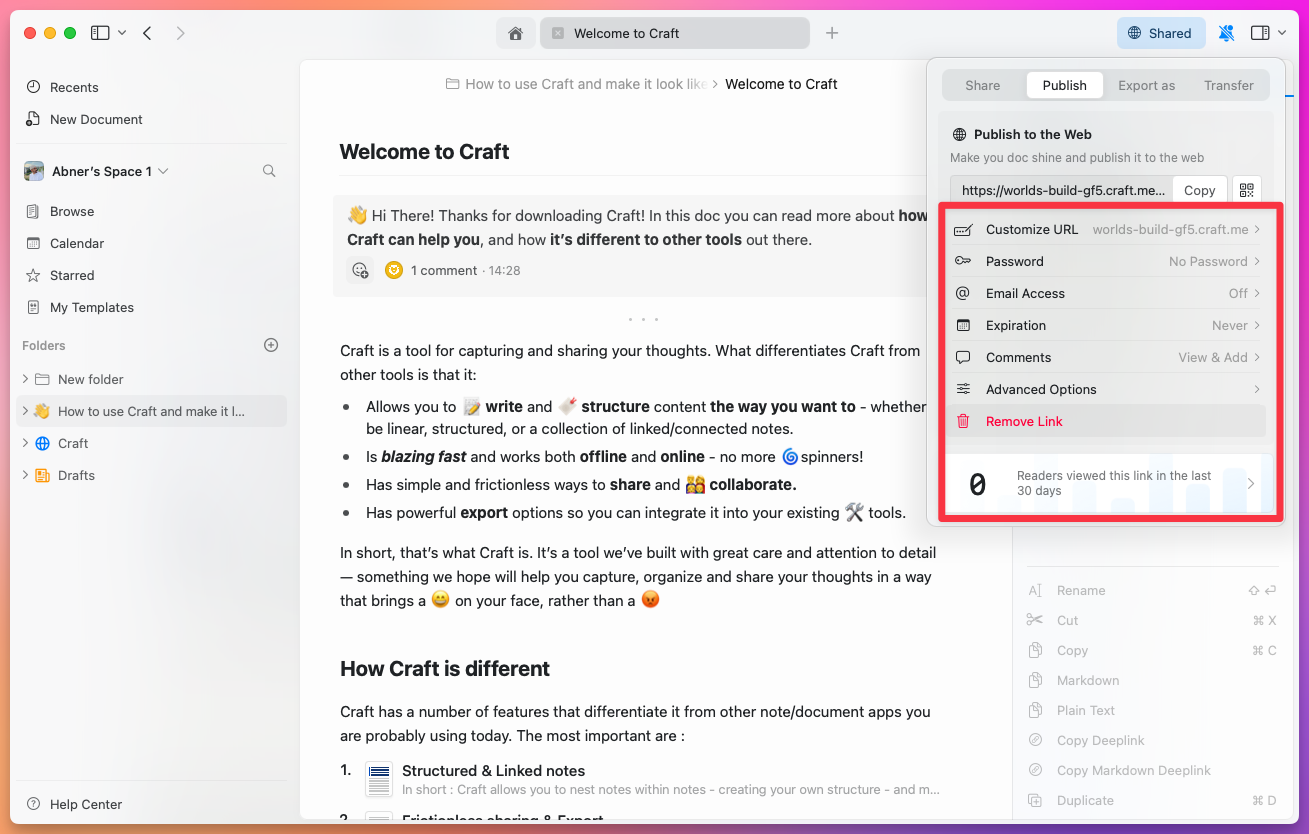Select the Drafts folder

pos(76,475)
